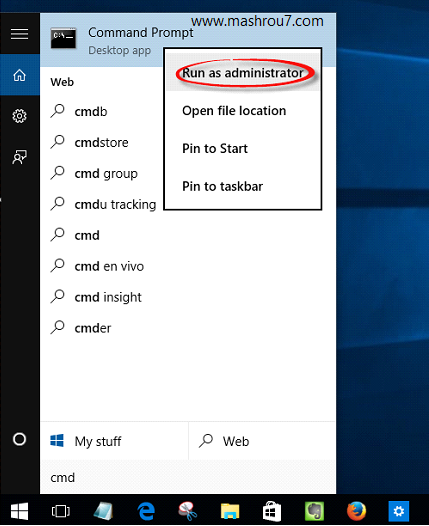429x526 pixels.
Task: Click the Command Prompt app icon
Action: tap(63, 39)
